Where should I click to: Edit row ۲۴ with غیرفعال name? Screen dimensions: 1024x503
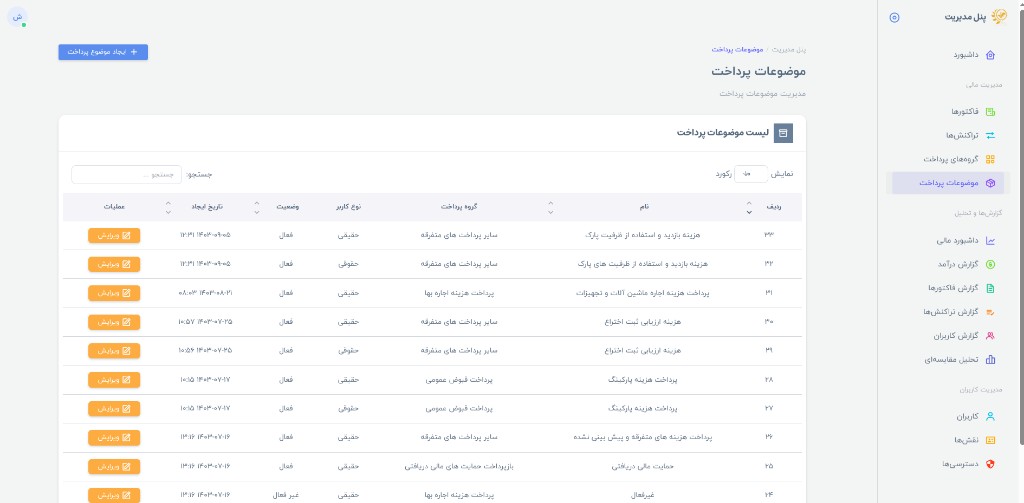click(114, 495)
